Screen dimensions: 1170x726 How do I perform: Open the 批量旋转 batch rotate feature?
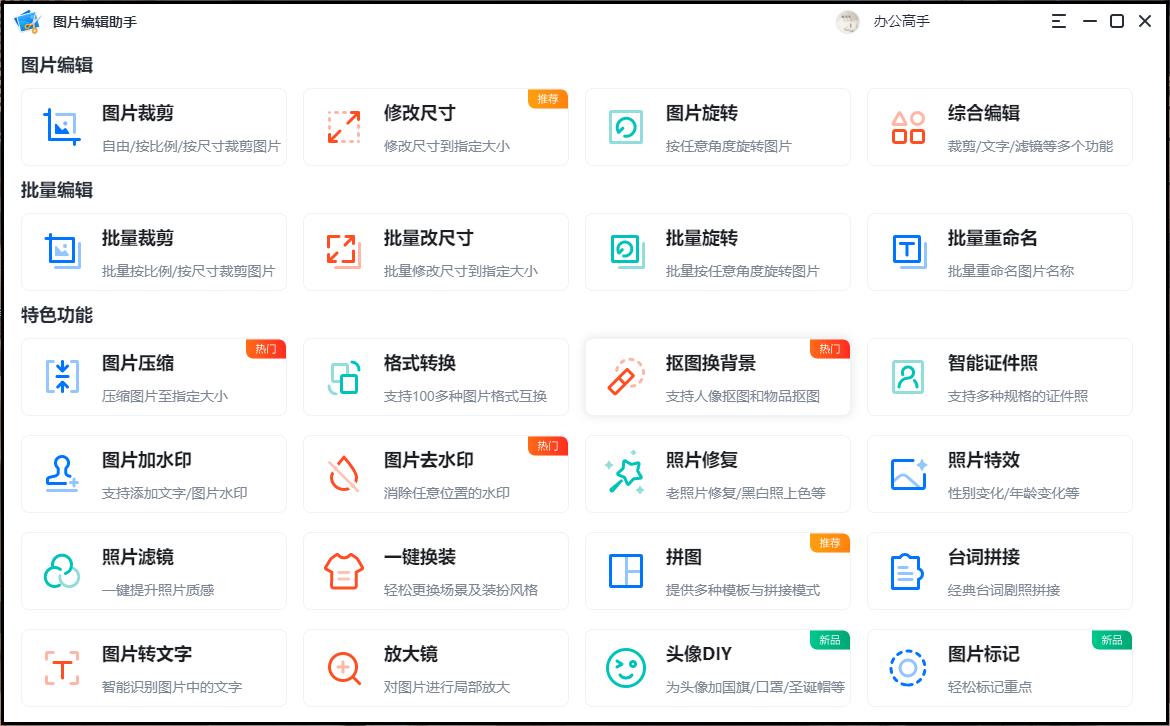(x=718, y=251)
